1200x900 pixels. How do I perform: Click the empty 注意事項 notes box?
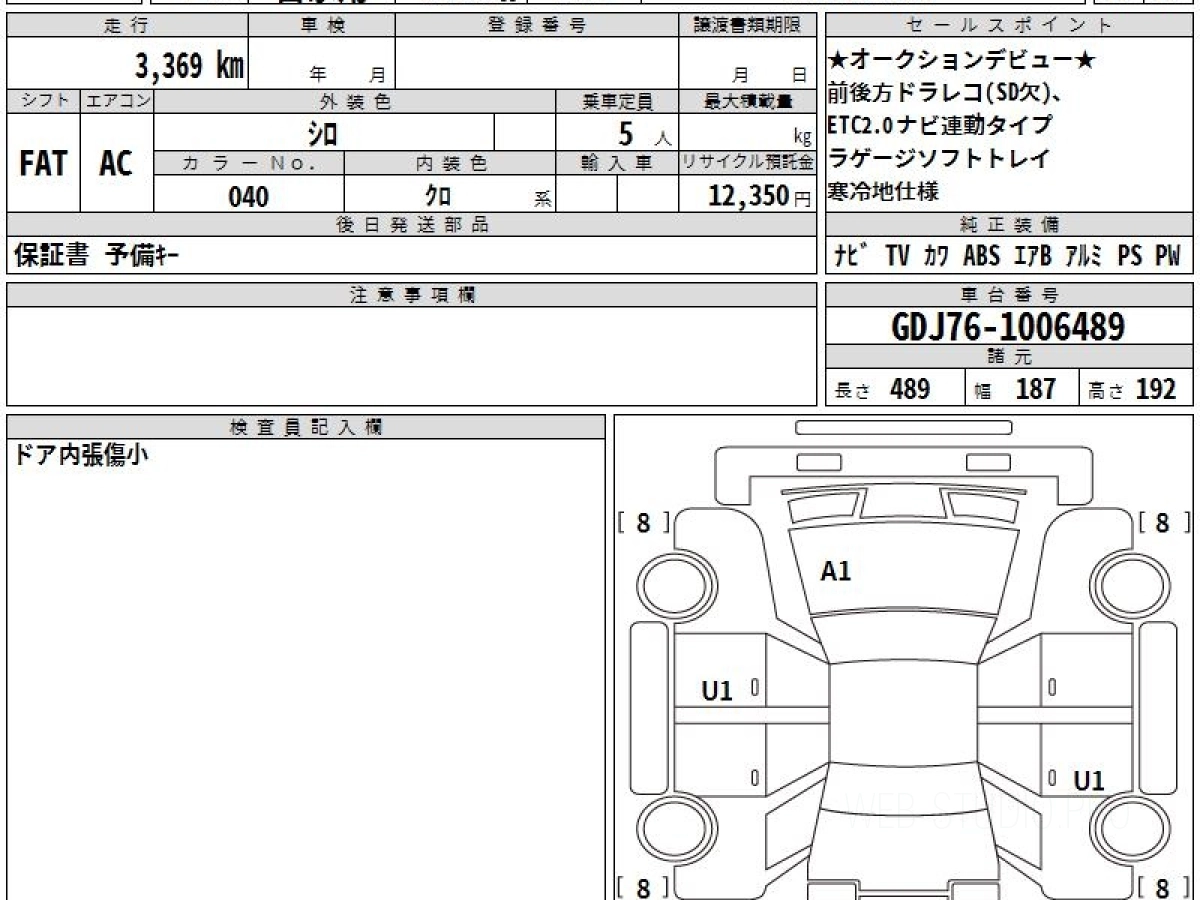coord(411,356)
